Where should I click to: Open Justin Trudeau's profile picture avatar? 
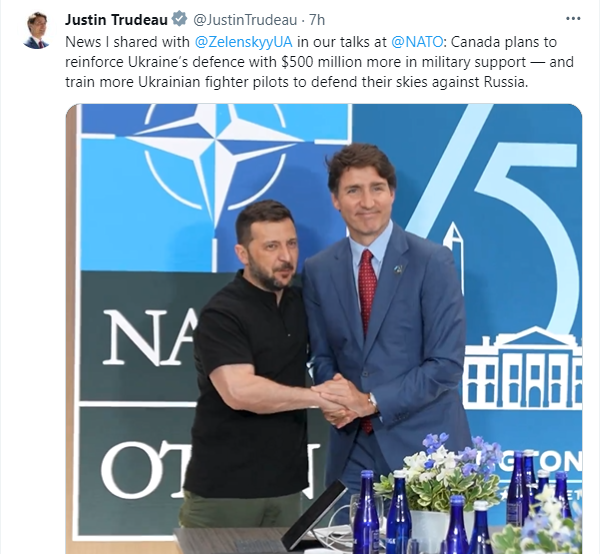(36, 30)
